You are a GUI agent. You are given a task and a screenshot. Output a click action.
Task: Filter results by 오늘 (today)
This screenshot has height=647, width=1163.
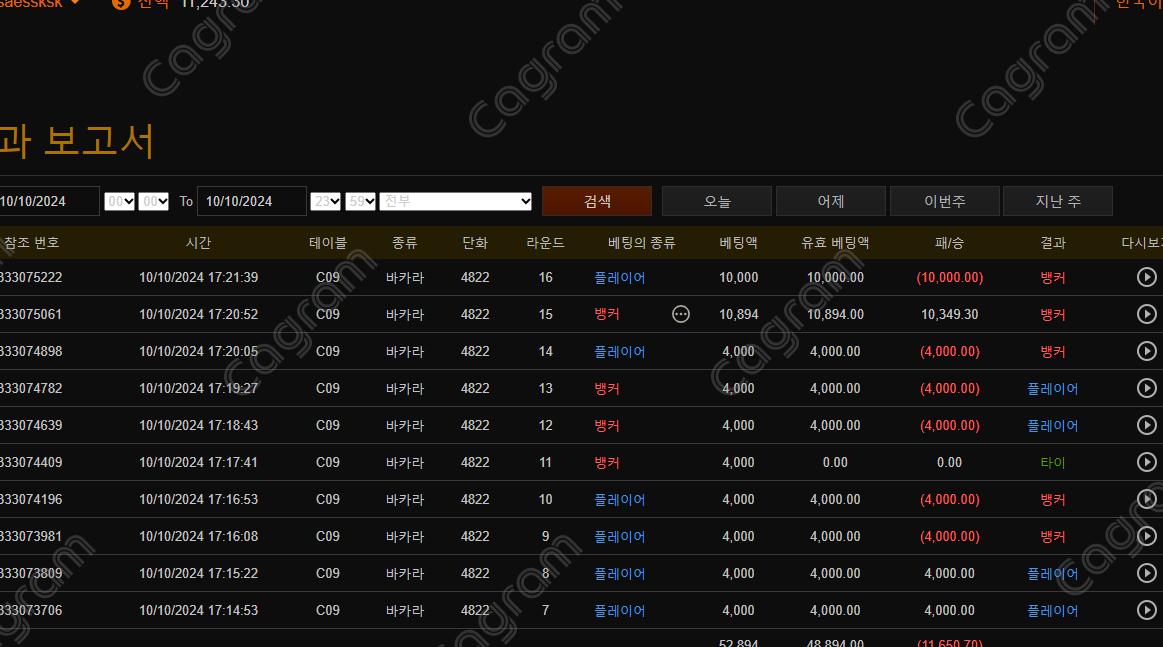(x=717, y=201)
